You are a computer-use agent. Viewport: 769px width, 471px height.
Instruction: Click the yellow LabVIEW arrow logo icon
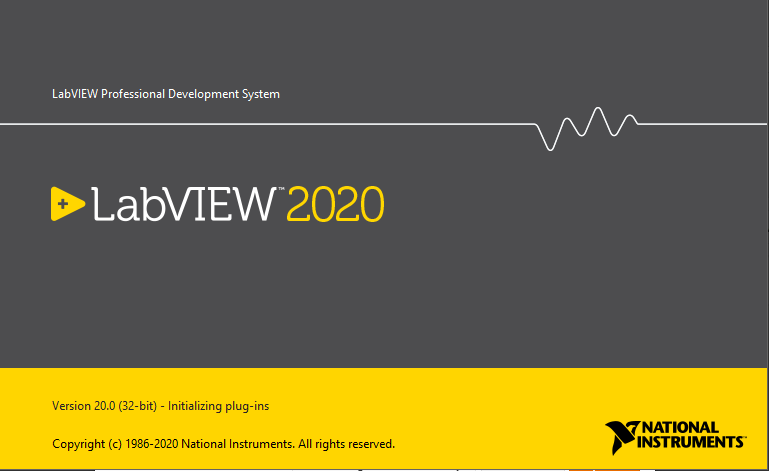[x=67, y=204]
